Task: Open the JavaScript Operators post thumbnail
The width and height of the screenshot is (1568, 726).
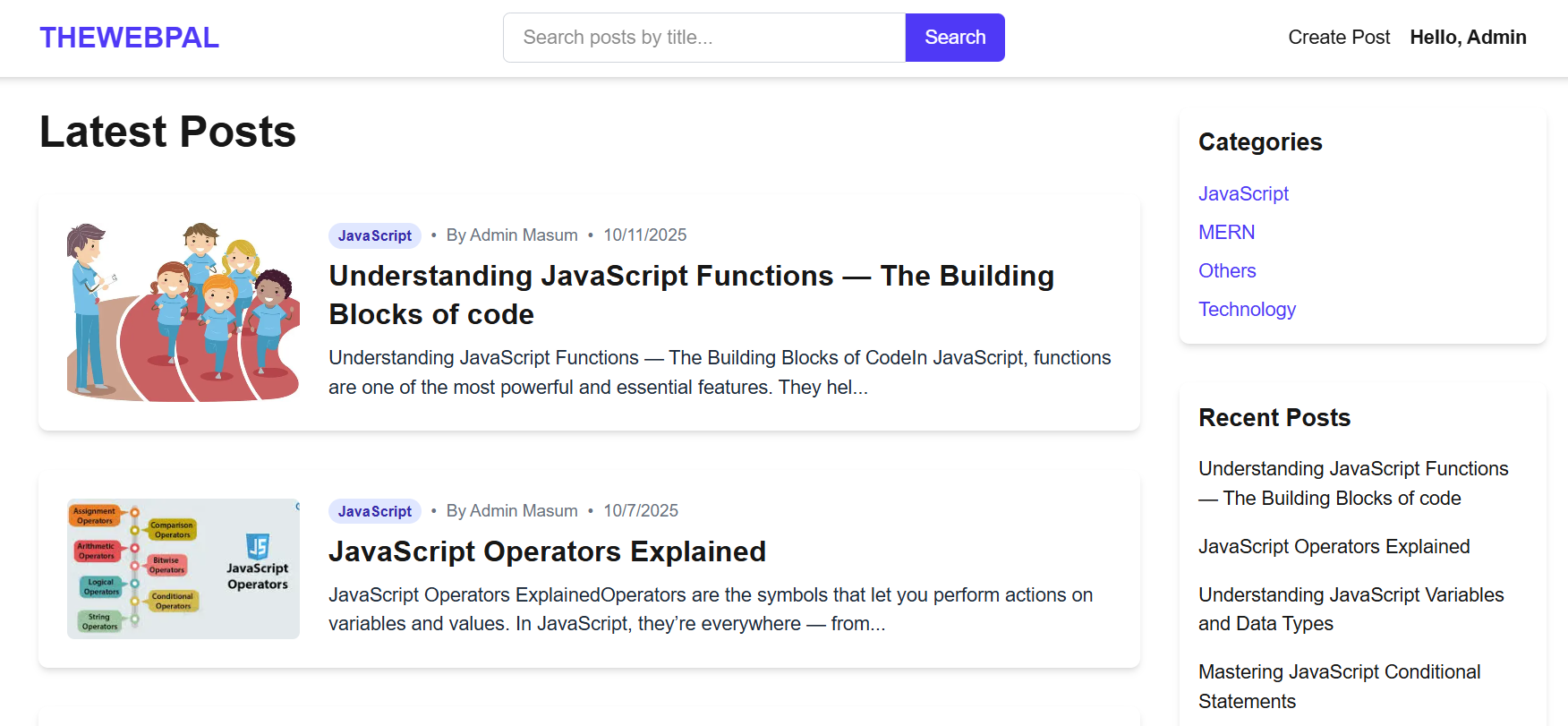Action: [x=183, y=568]
